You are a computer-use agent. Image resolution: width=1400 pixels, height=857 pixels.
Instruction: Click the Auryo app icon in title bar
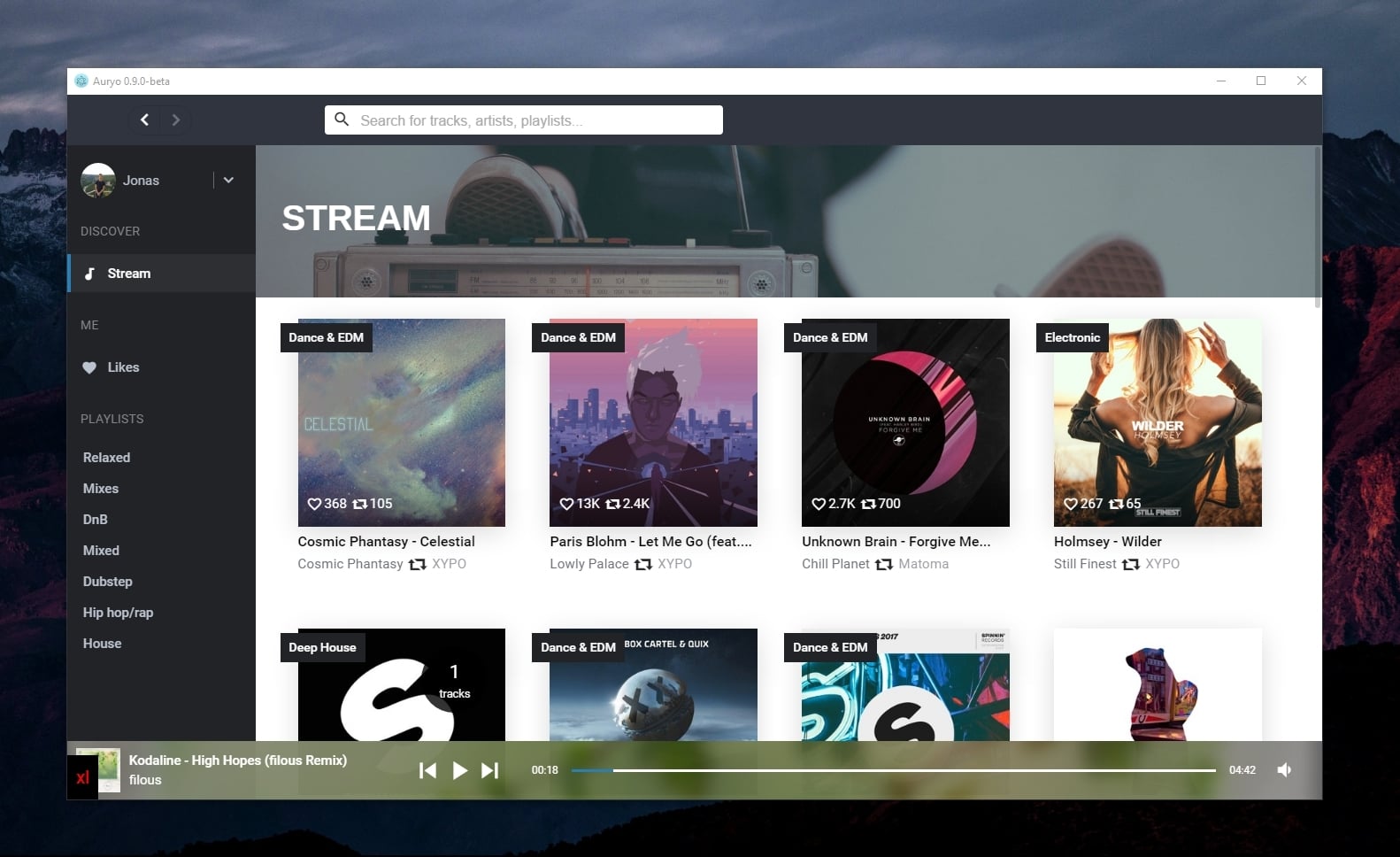pos(81,81)
